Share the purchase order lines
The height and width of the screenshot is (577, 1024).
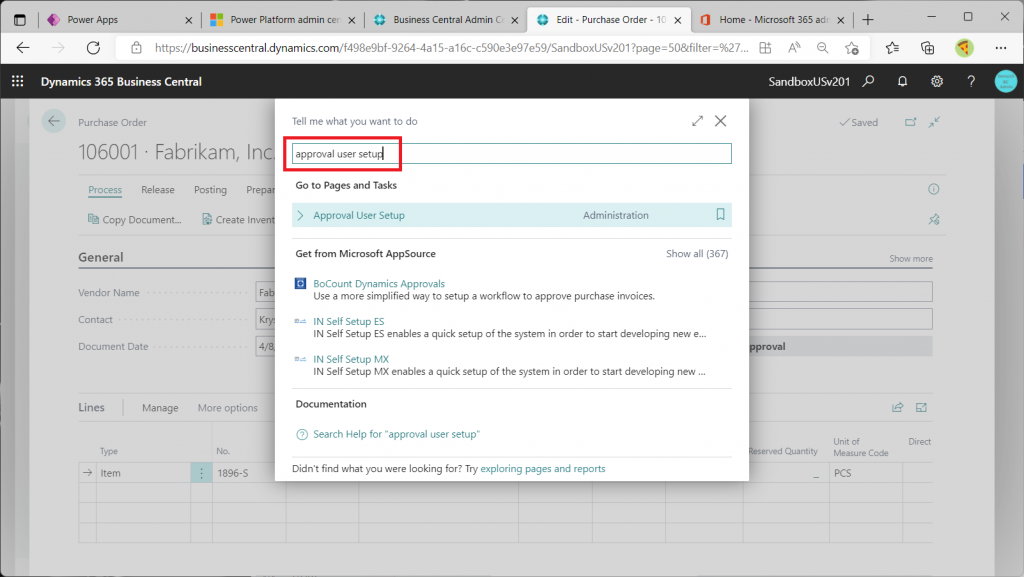898,407
